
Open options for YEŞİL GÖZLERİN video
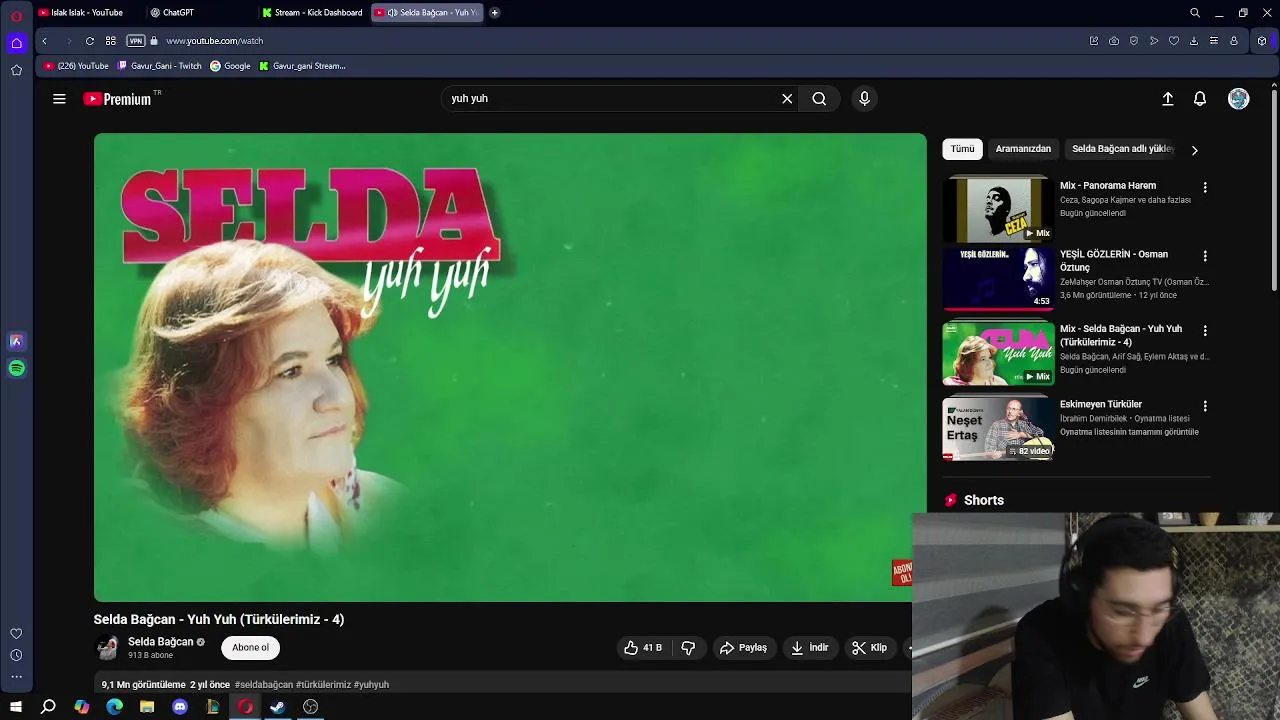pyautogui.click(x=1205, y=256)
